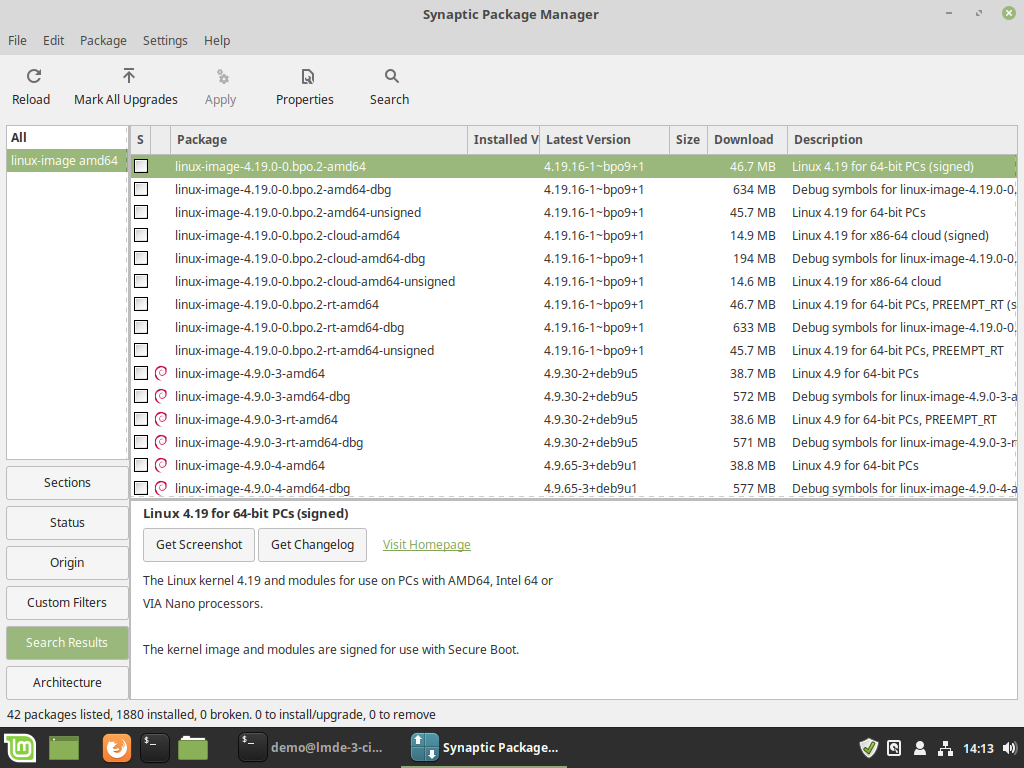Click Debian logo beside linux-image-4.9.0-3-rt-amd64
The width and height of the screenshot is (1024, 768).
click(x=161, y=419)
